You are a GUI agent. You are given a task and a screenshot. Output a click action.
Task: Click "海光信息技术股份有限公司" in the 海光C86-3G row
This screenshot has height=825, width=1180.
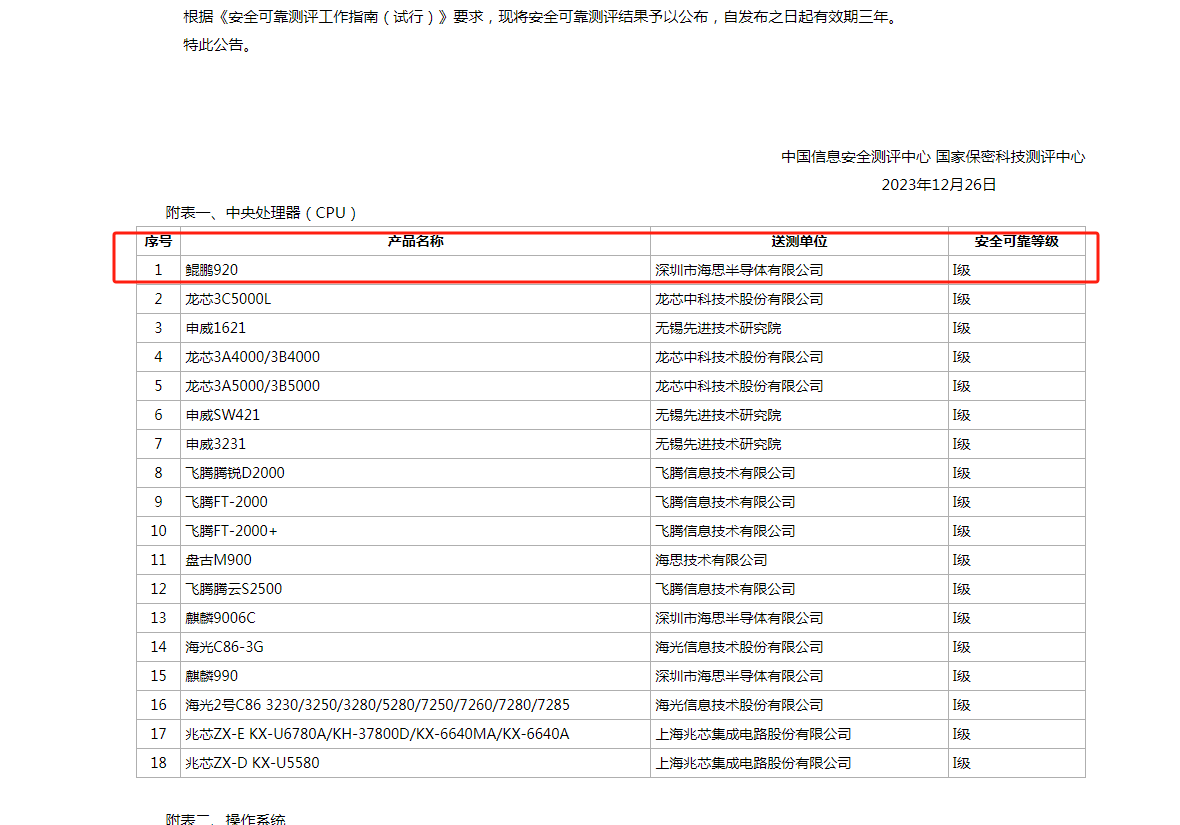coord(739,647)
